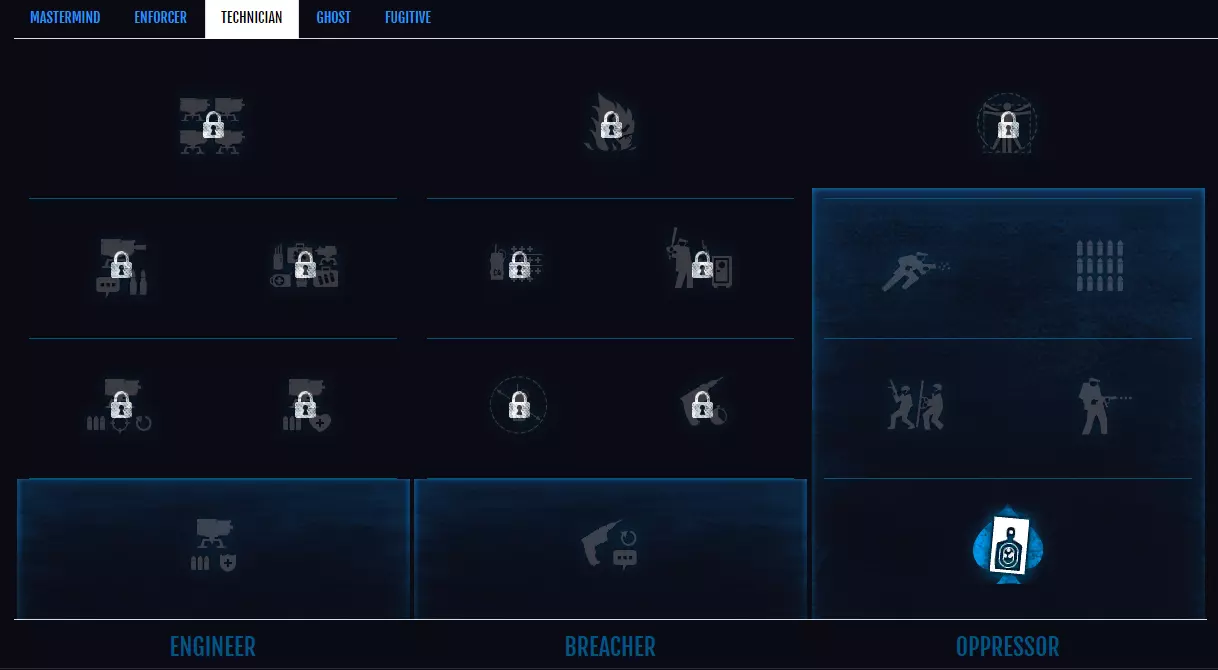Click the locked circular crosshair skill icon

[518, 405]
